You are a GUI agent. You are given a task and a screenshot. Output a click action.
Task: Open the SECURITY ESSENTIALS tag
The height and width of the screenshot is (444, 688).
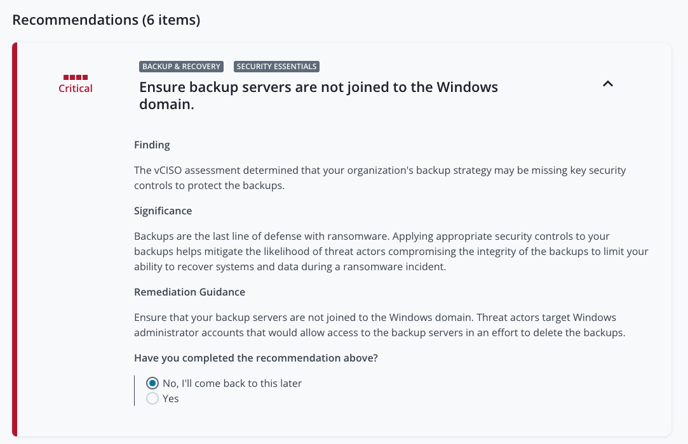pos(276,66)
